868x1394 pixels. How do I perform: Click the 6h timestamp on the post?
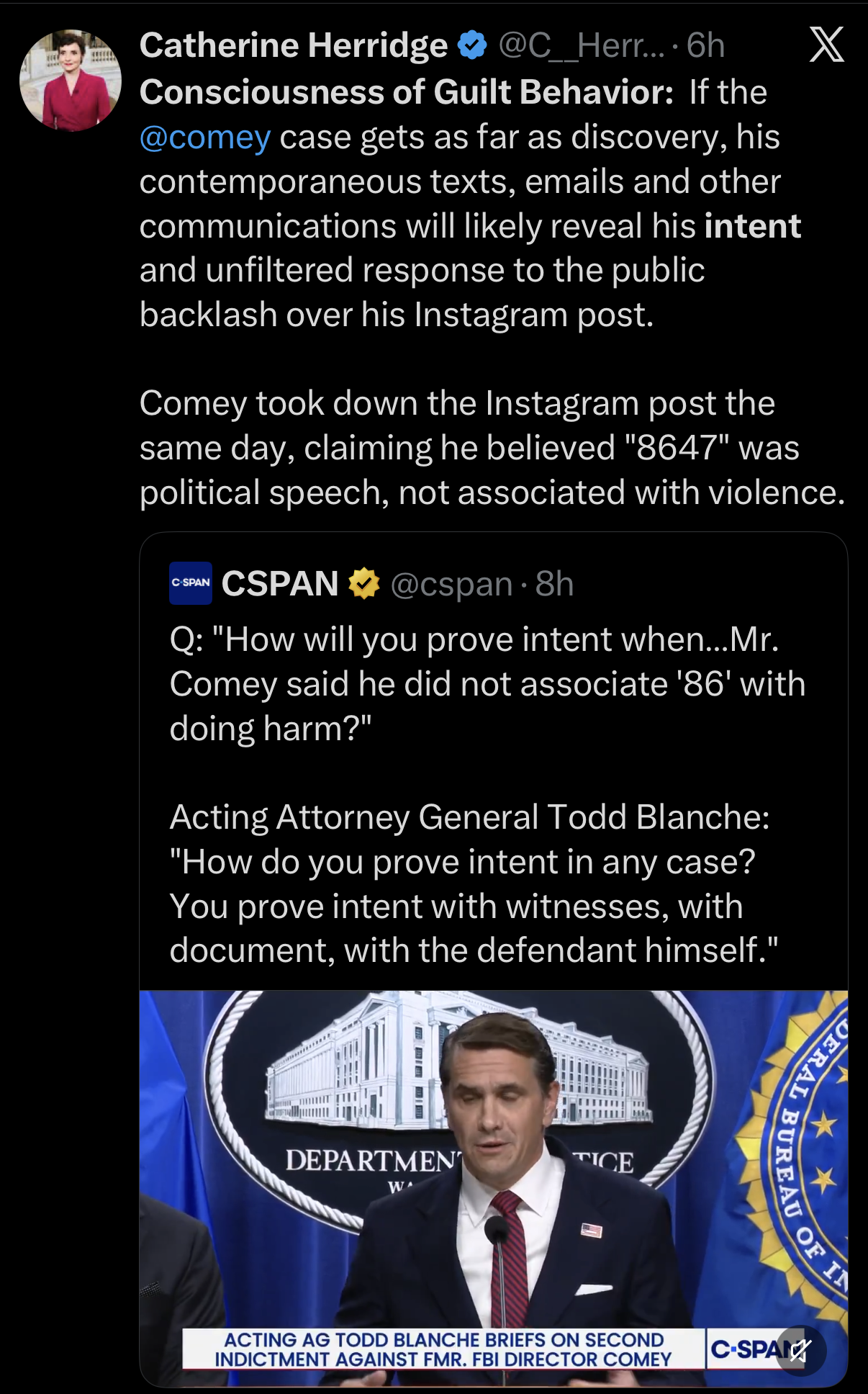[x=705, y=45]
